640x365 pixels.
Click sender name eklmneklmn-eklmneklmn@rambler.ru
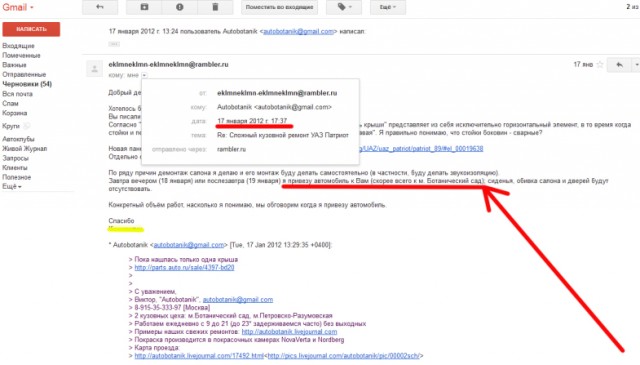coord(168,65)
